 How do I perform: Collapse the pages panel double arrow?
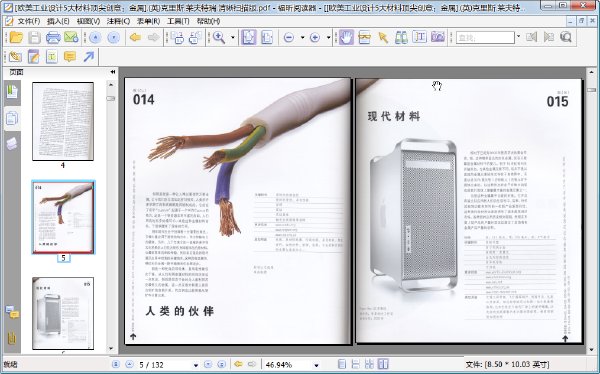(112, 72)
